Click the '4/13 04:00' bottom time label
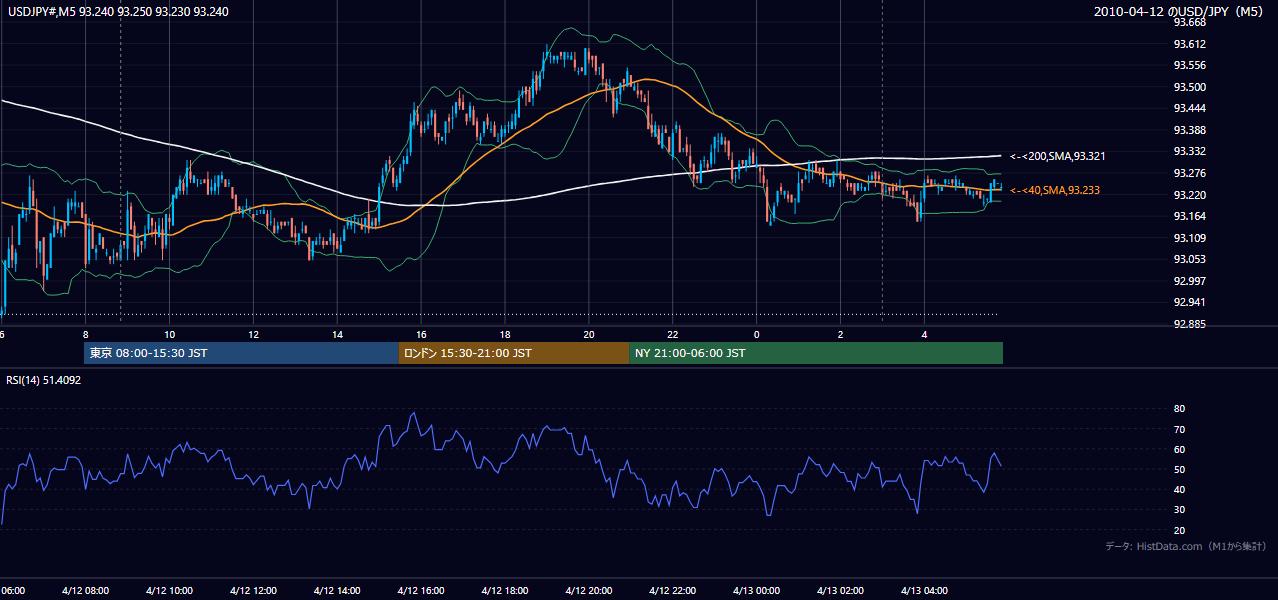This screenshot has width=1278, height=600. pos(924,591)
